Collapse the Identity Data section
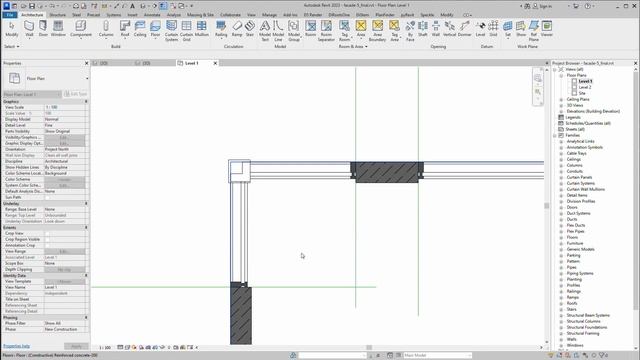 [86, 276]
